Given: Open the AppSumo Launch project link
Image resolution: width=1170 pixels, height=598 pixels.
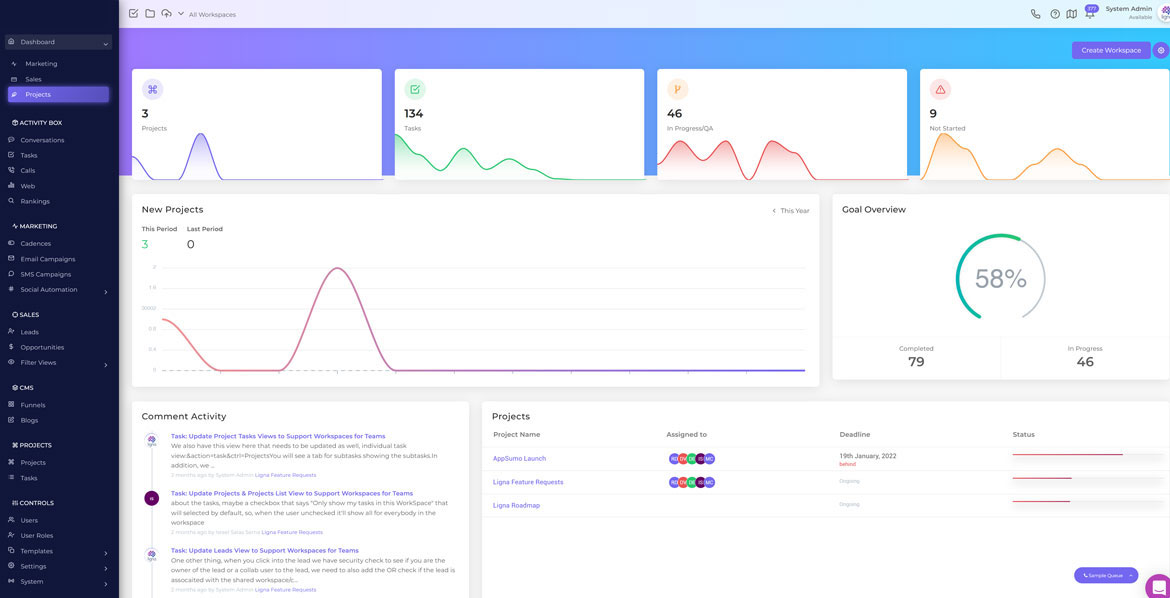Looking at the screenshot, I should (519, 458).
